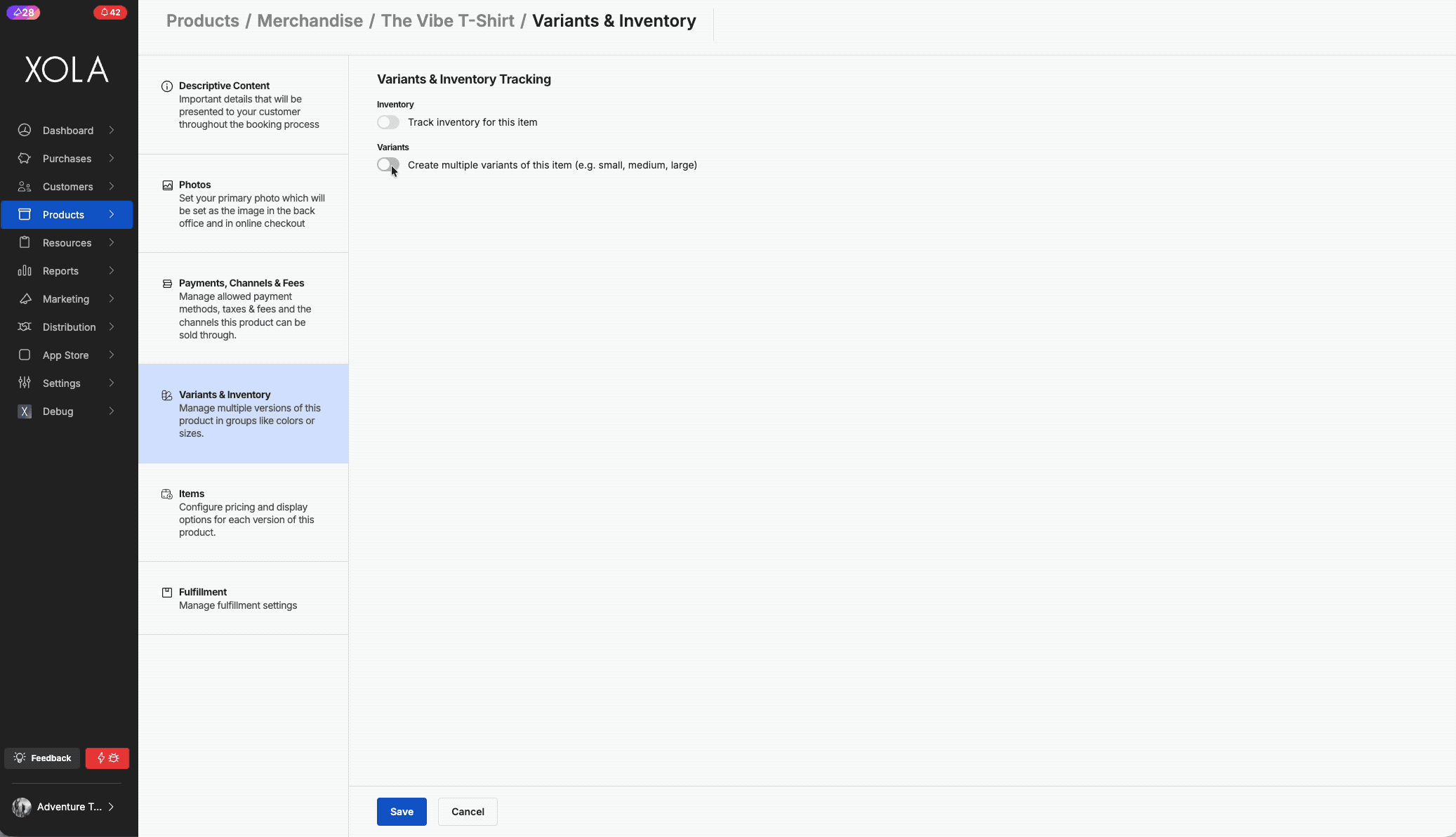Screen dimensions: 1456x837
Task: Click the Cancel button
Action: (x=468, y=812)
